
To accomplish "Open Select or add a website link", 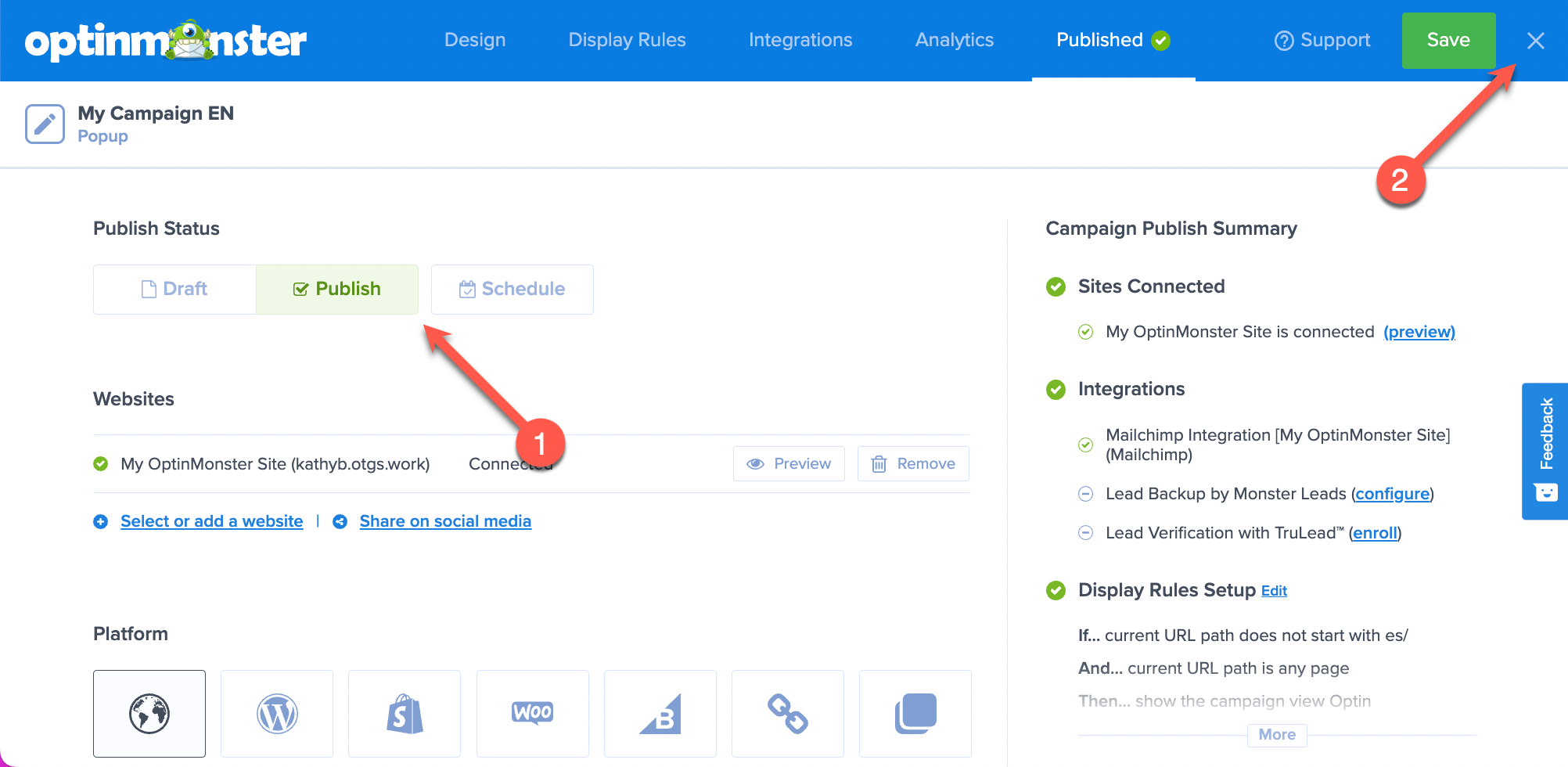I will (211, 521).
